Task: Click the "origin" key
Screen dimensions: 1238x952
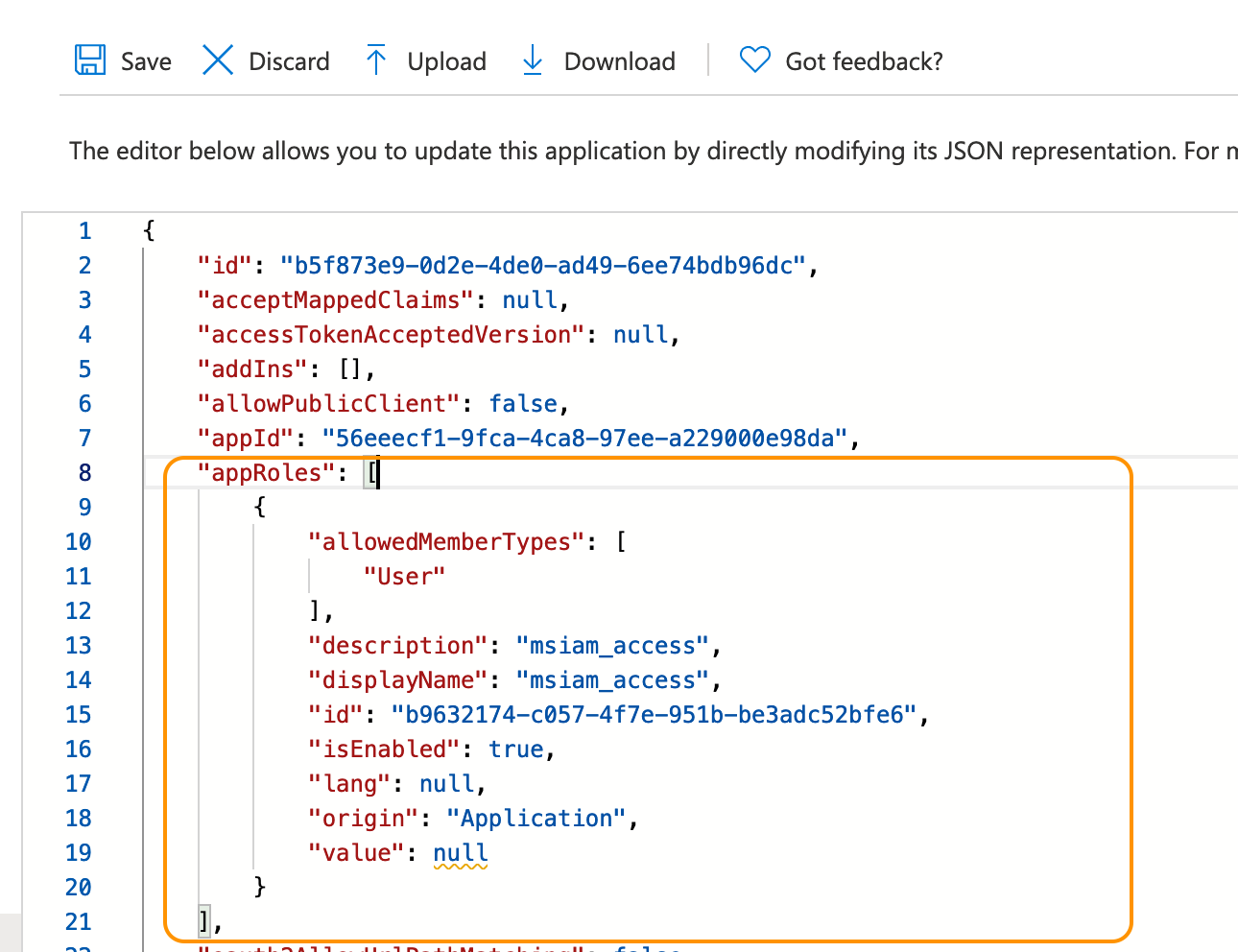Action: (364, 819)
